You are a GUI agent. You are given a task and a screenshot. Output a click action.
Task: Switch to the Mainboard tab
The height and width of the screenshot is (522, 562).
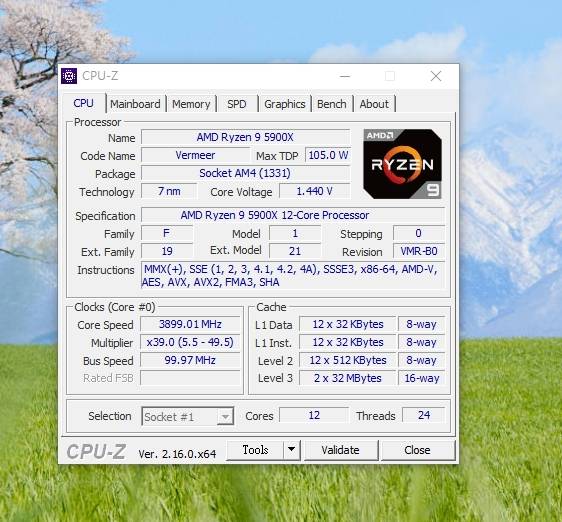(135, 104)
